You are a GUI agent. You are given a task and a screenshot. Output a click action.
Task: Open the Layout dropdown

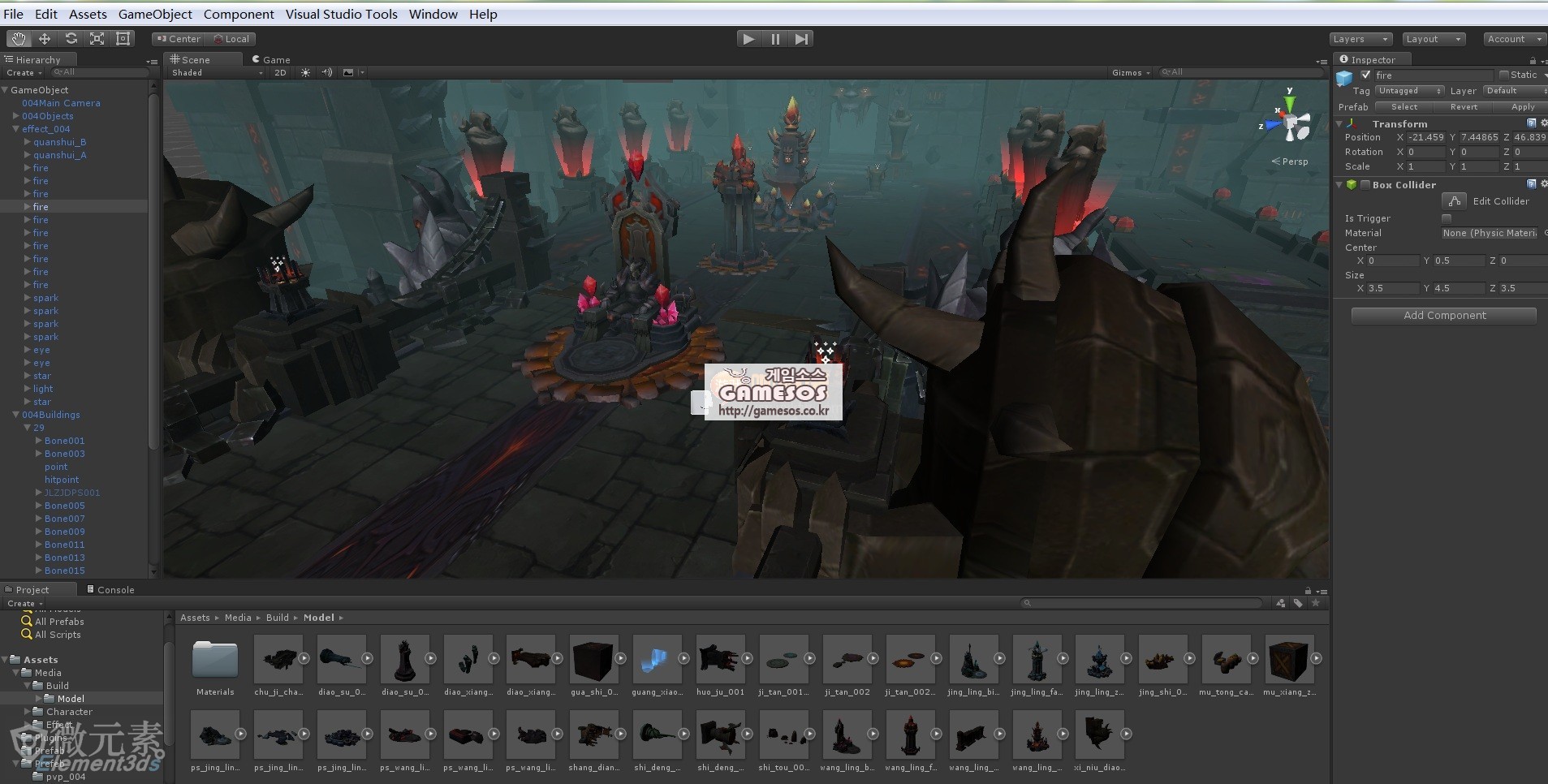pos(1434,38)
